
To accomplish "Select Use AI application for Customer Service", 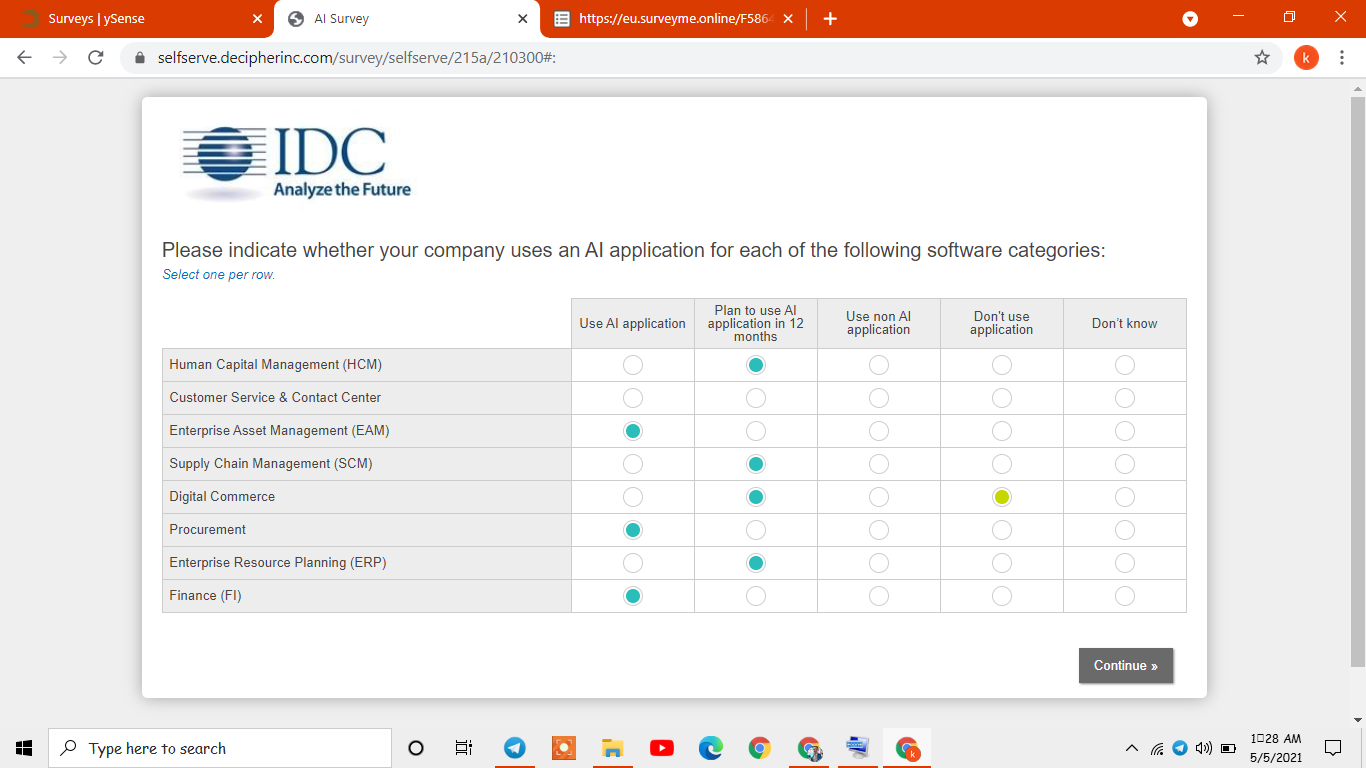I will pyautogui.click(x=633, y=398).
